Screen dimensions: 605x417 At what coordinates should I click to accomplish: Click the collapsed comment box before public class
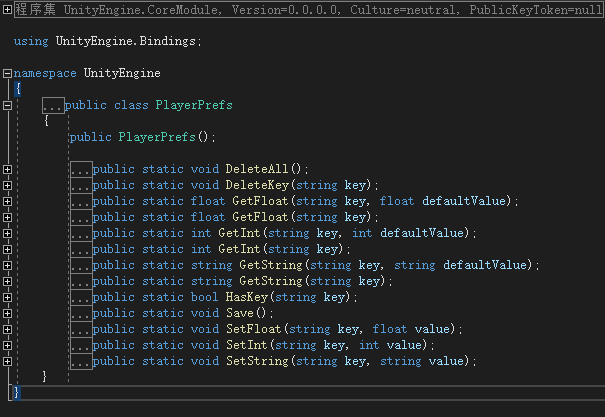click(x=53, y=105)
